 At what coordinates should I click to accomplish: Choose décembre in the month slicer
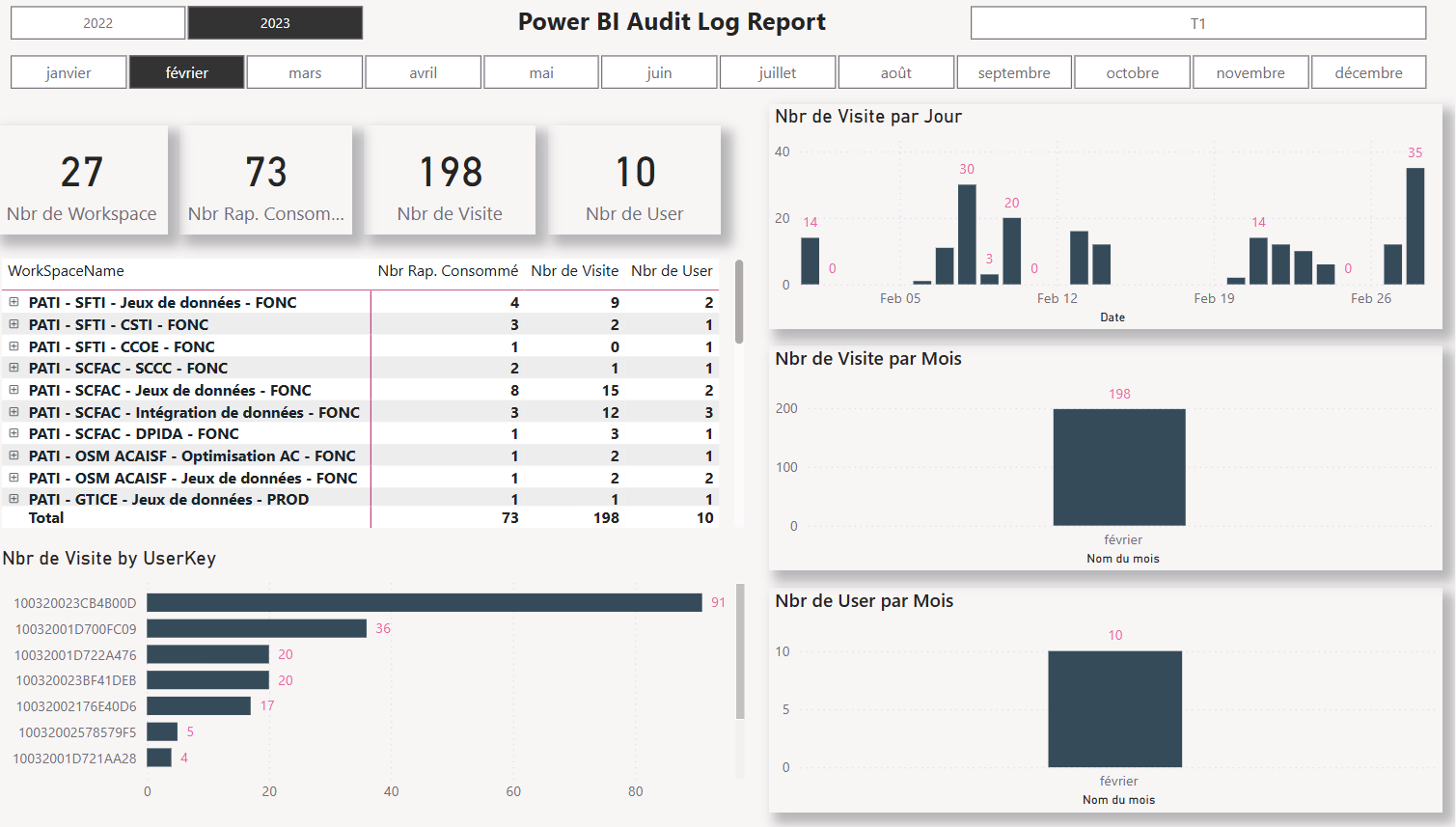[x=1368, y=72]
